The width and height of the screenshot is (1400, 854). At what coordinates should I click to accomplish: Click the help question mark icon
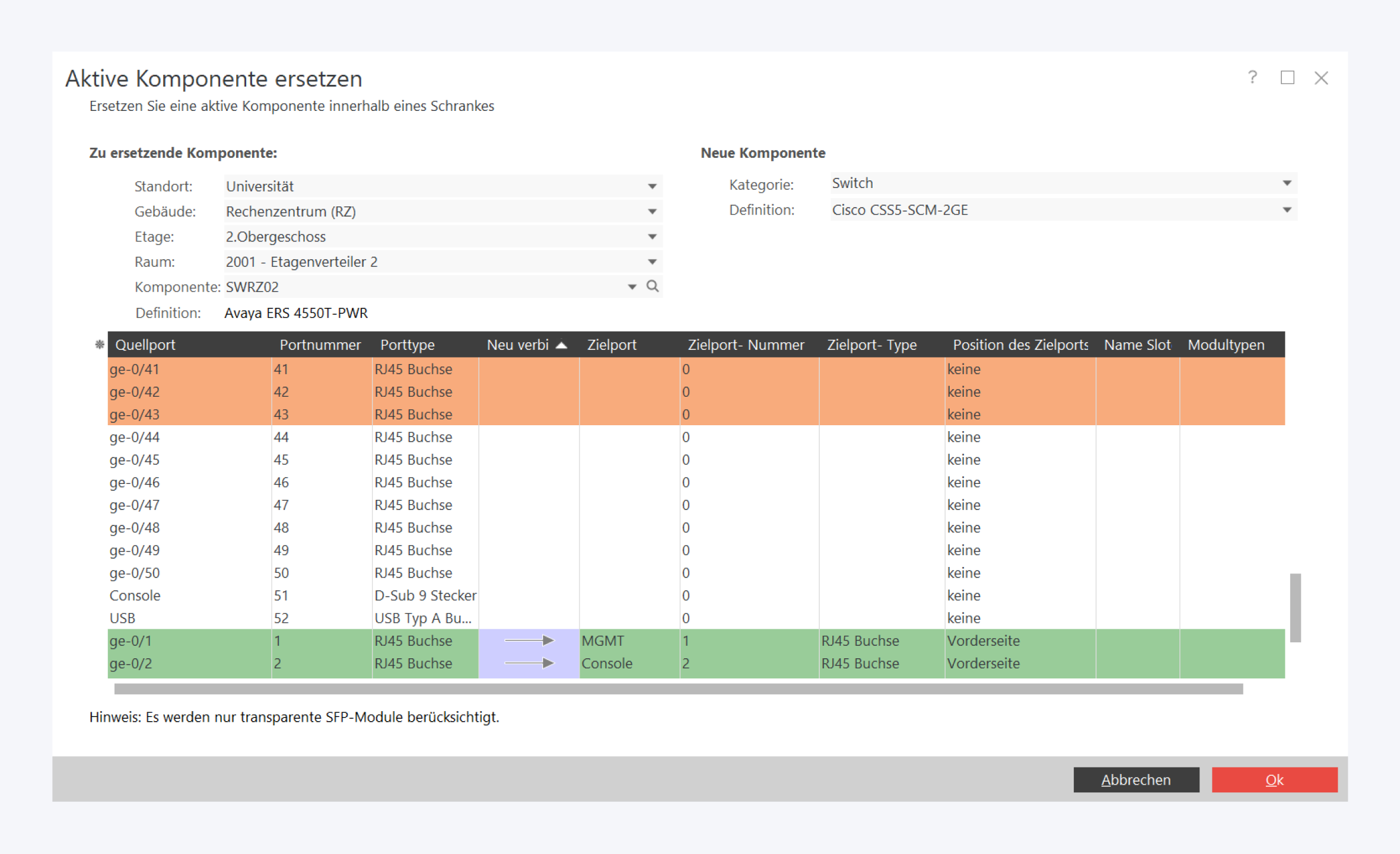pos(1252,78)
